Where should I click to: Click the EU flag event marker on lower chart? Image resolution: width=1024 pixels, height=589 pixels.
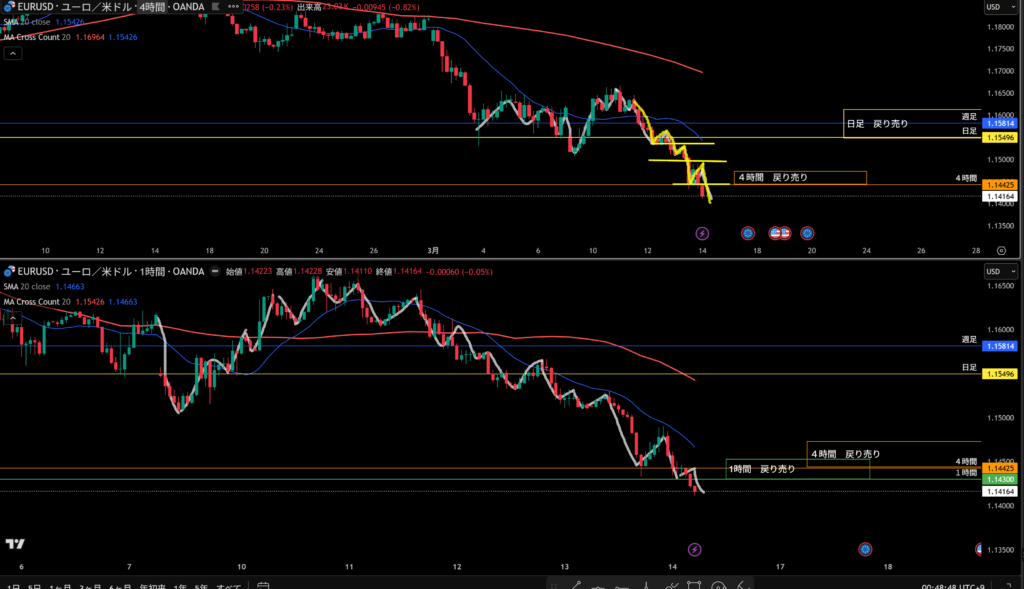click(865, 549)
